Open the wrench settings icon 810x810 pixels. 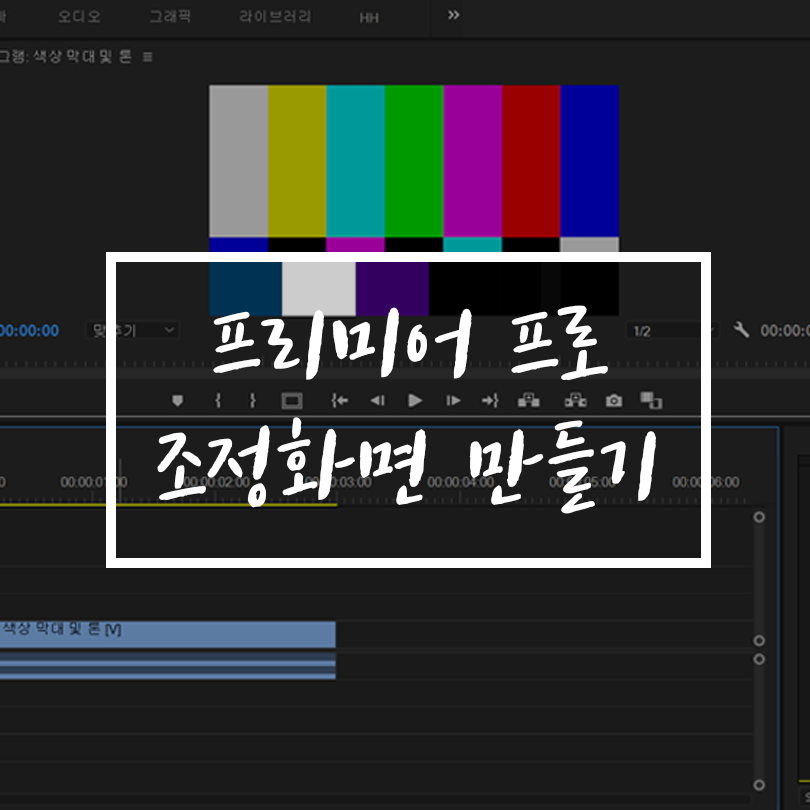pos(741,330)
